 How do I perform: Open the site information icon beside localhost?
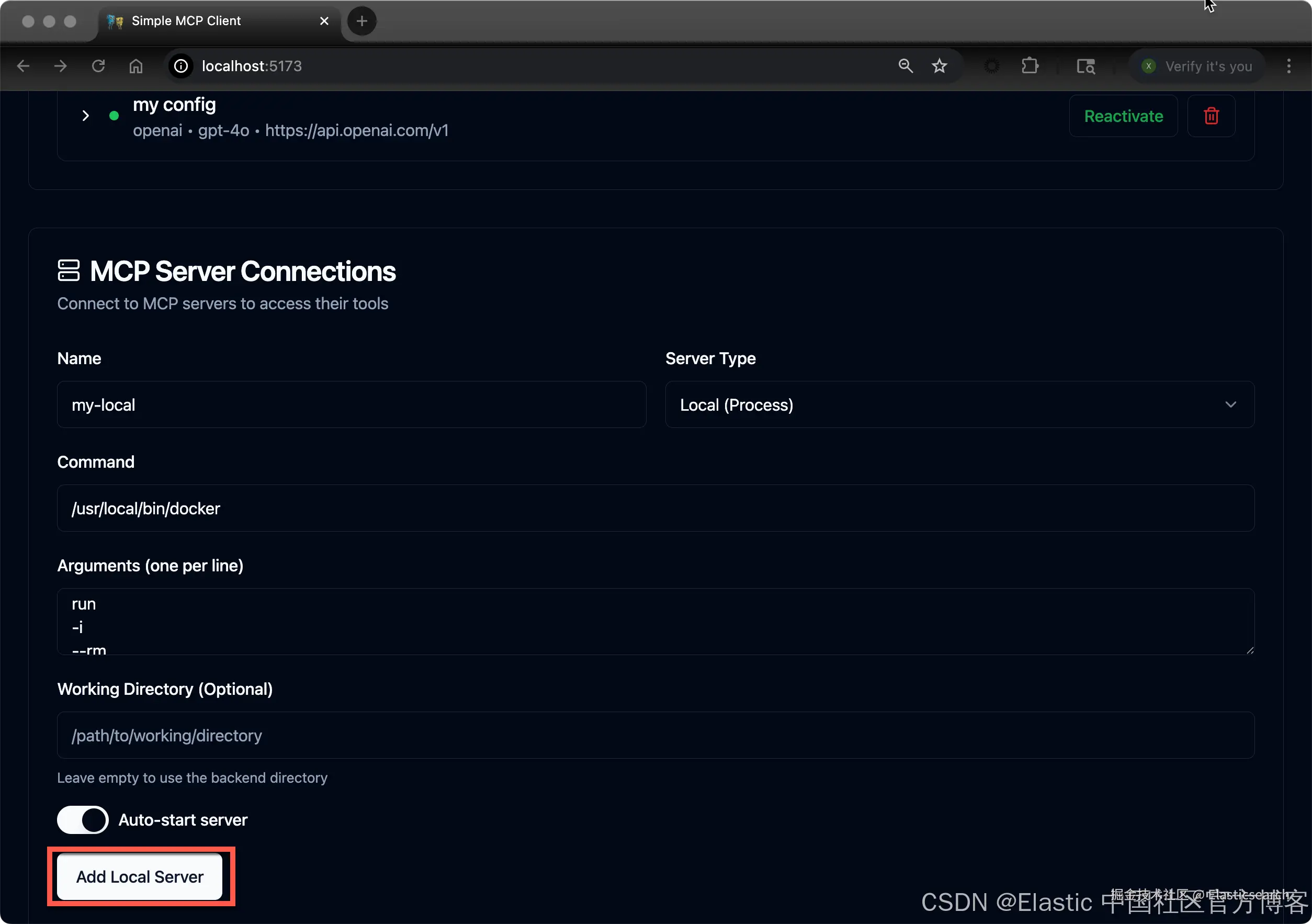pos(181,66)
